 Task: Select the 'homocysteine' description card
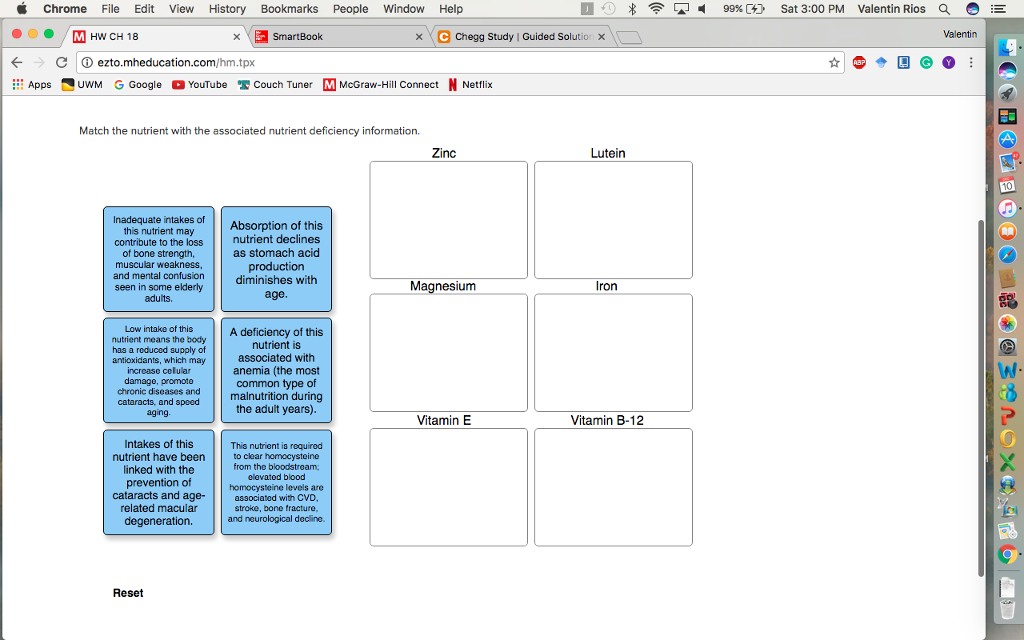point(276,482)
